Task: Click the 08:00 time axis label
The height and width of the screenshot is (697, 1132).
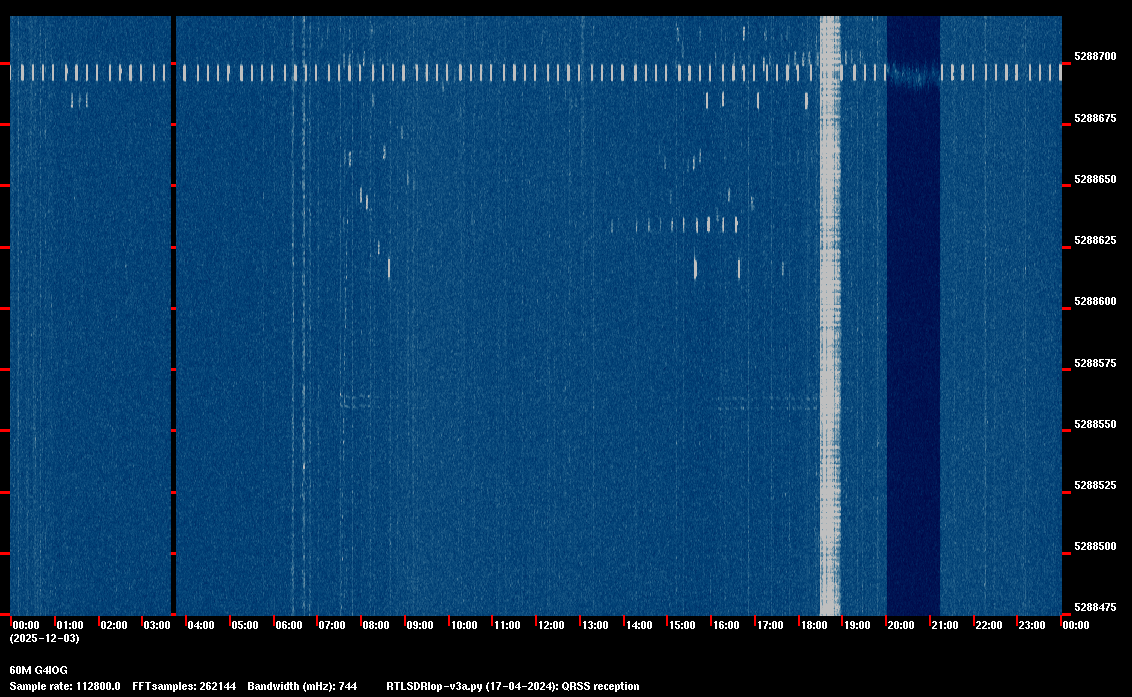Action: coord(376,625)
